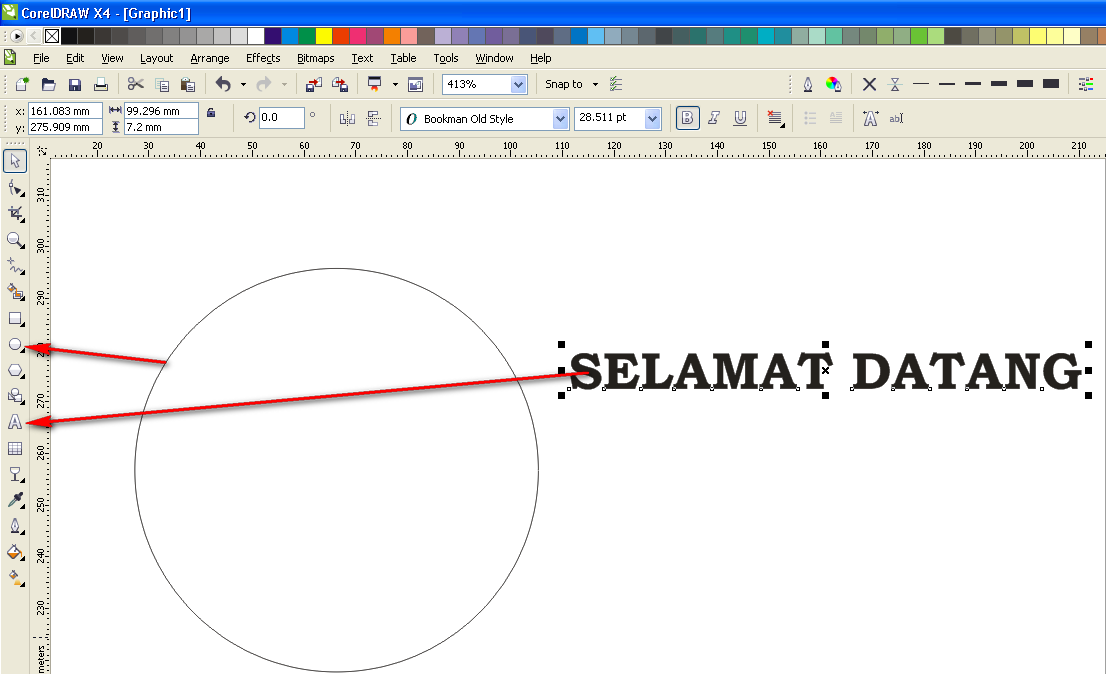Select the Zoom tool
Image resolution: width=1106 pixels, height=674 pixels.
click(x=15, y=240)
